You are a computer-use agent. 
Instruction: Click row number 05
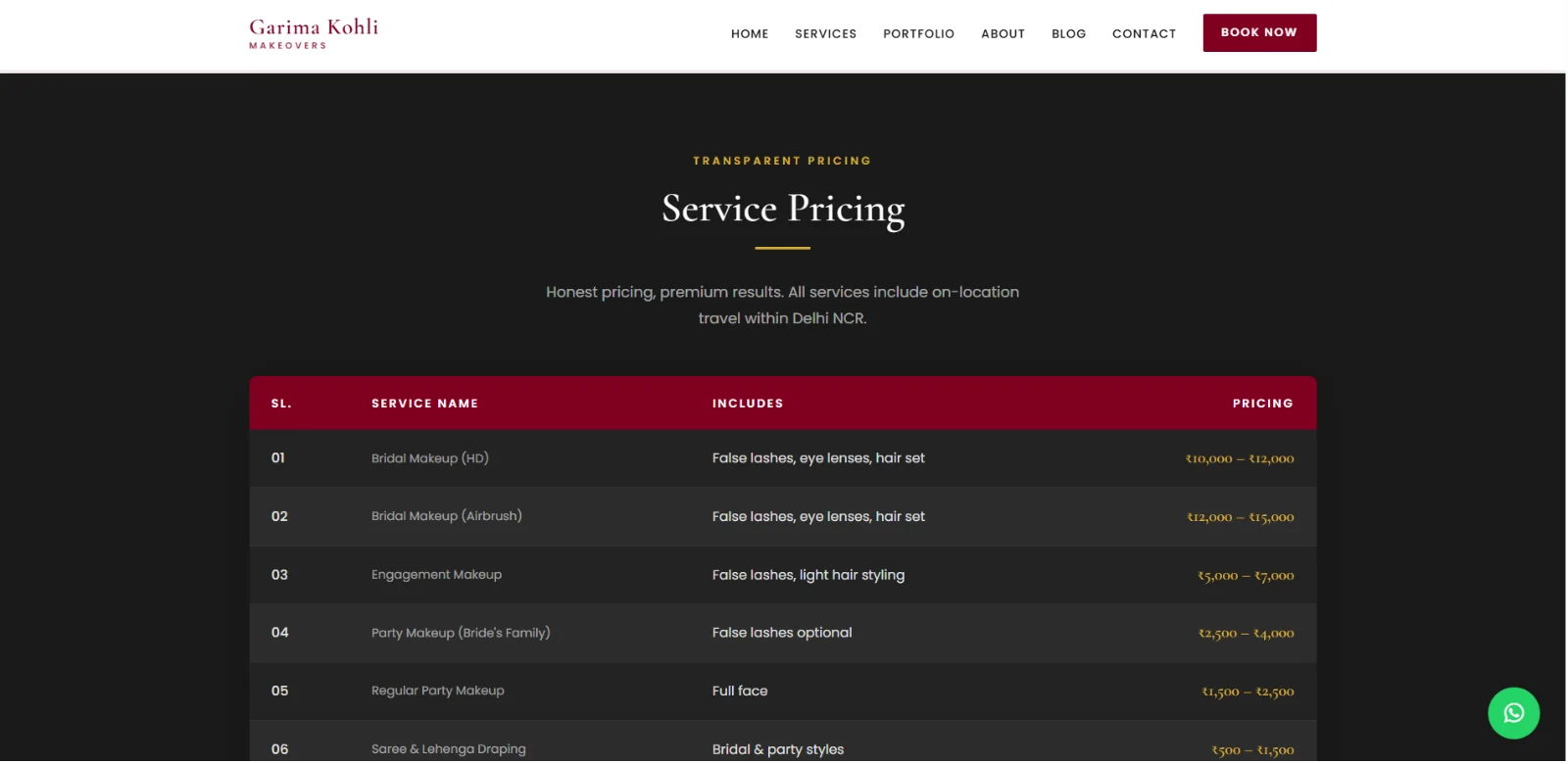click(279, 691)
